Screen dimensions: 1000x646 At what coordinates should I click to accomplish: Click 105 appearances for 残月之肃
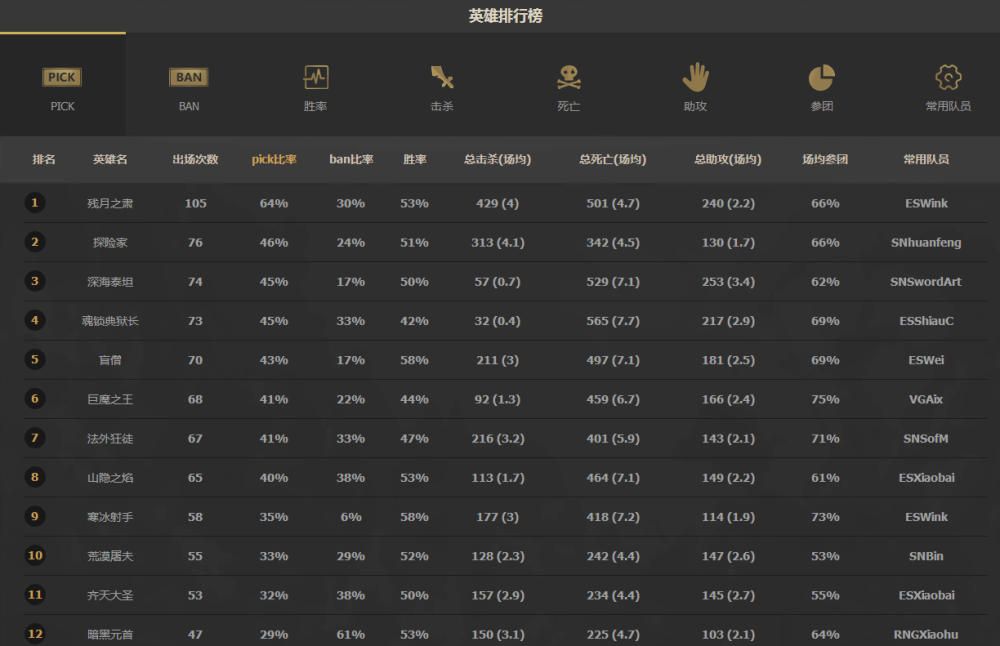195,203
